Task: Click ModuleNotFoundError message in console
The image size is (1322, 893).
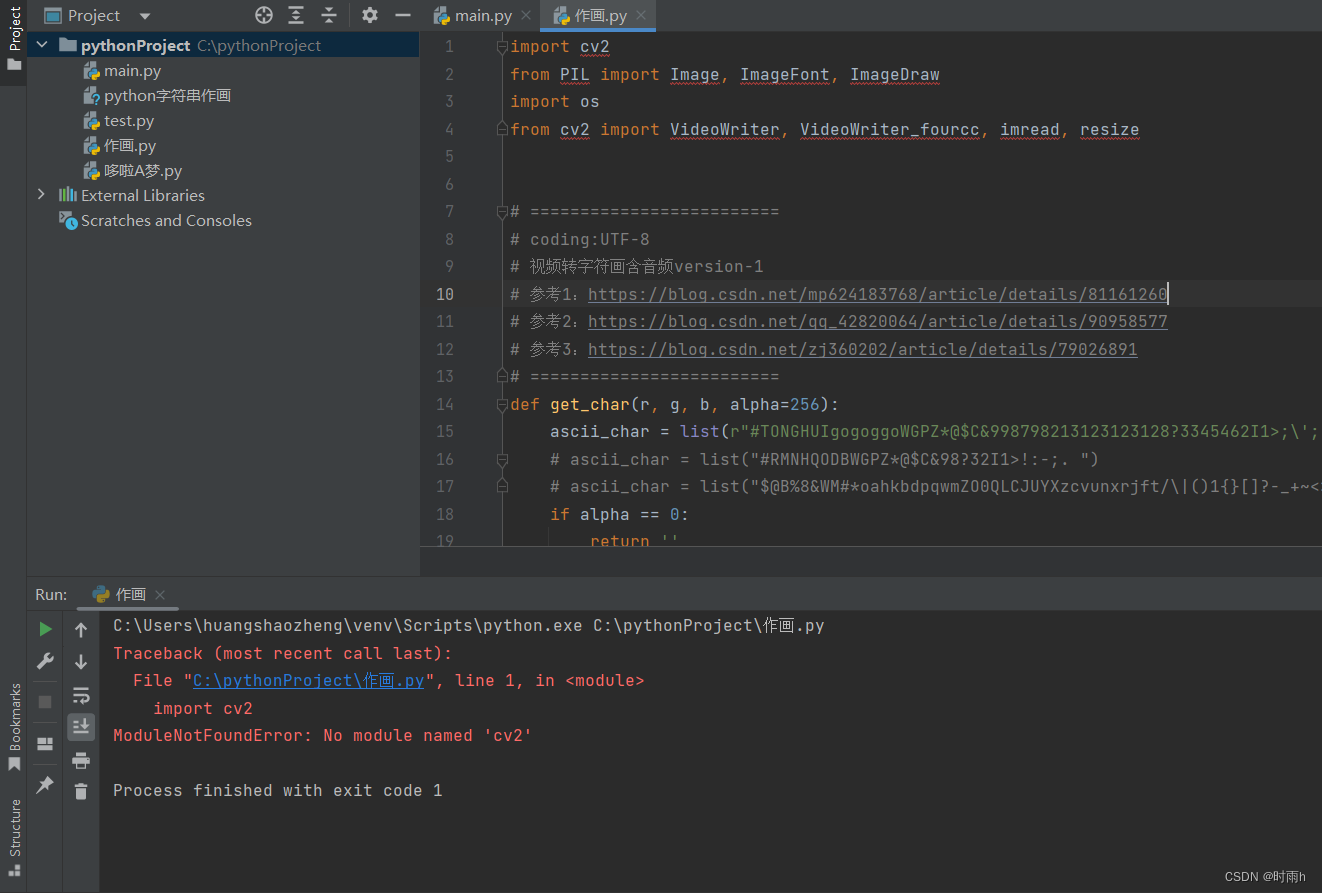Action: point(322,736)
